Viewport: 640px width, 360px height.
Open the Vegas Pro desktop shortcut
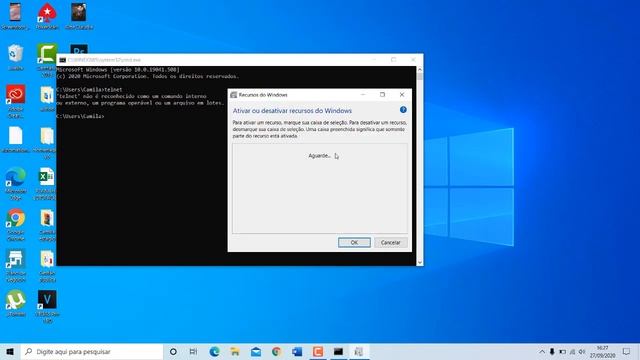tap(47, 300)
